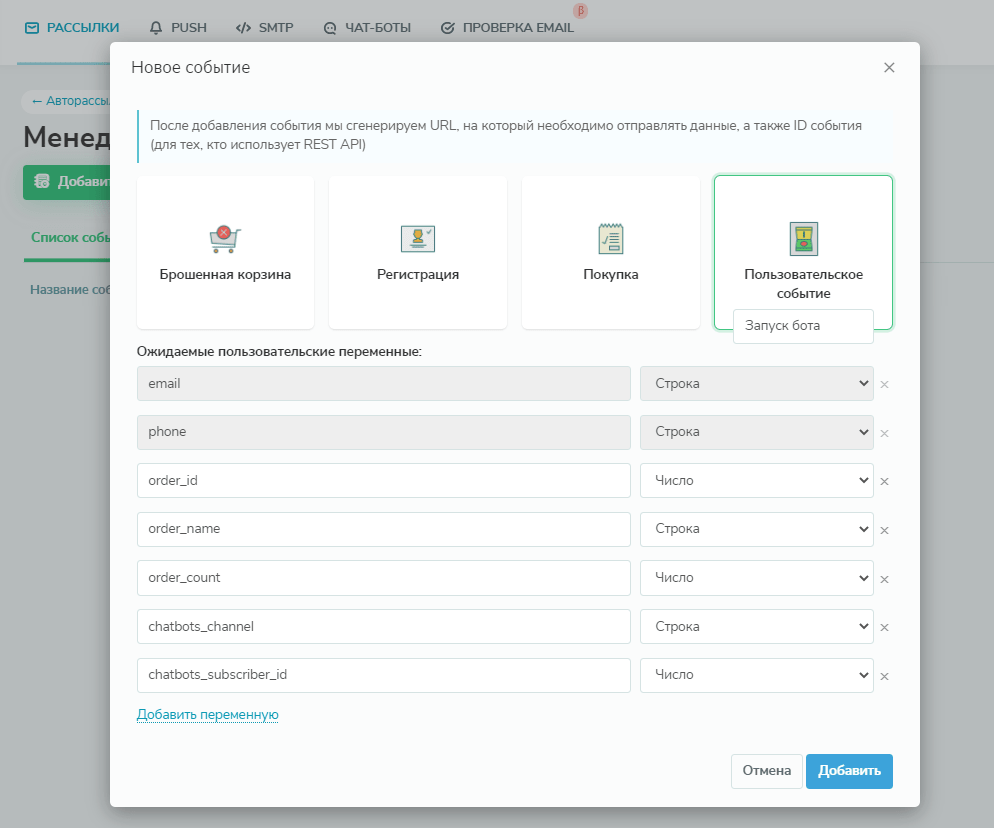This screenshot has height=828, width=994.
Task: Pick the Покупка event receipt icon
Action: (610, 238)
